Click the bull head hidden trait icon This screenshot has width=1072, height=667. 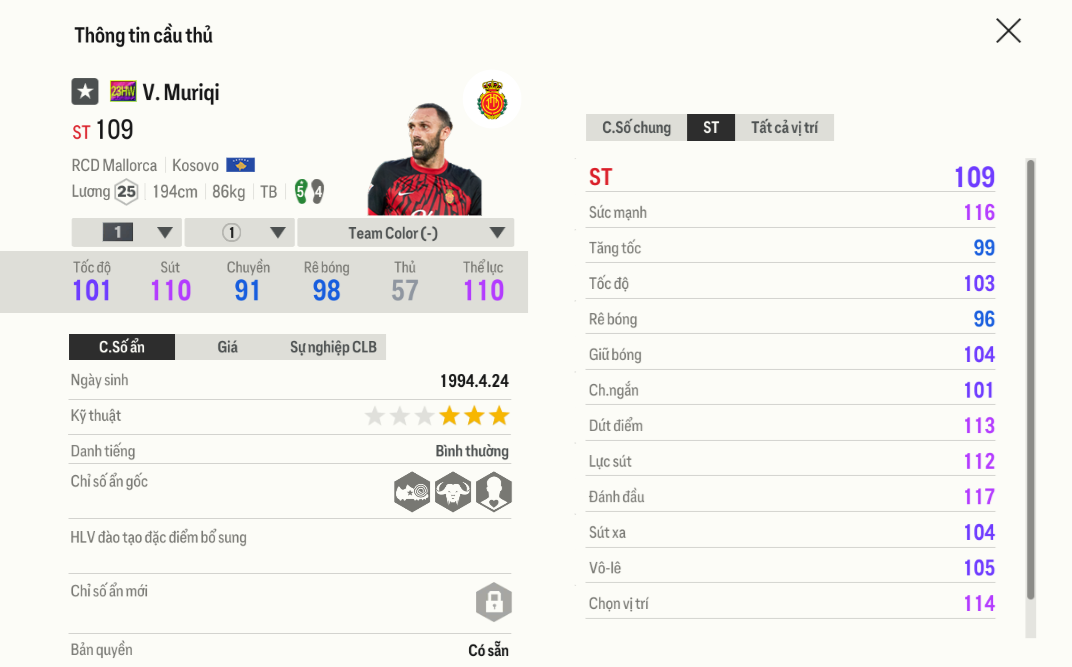pyautogui.click(x=453, y=491)
